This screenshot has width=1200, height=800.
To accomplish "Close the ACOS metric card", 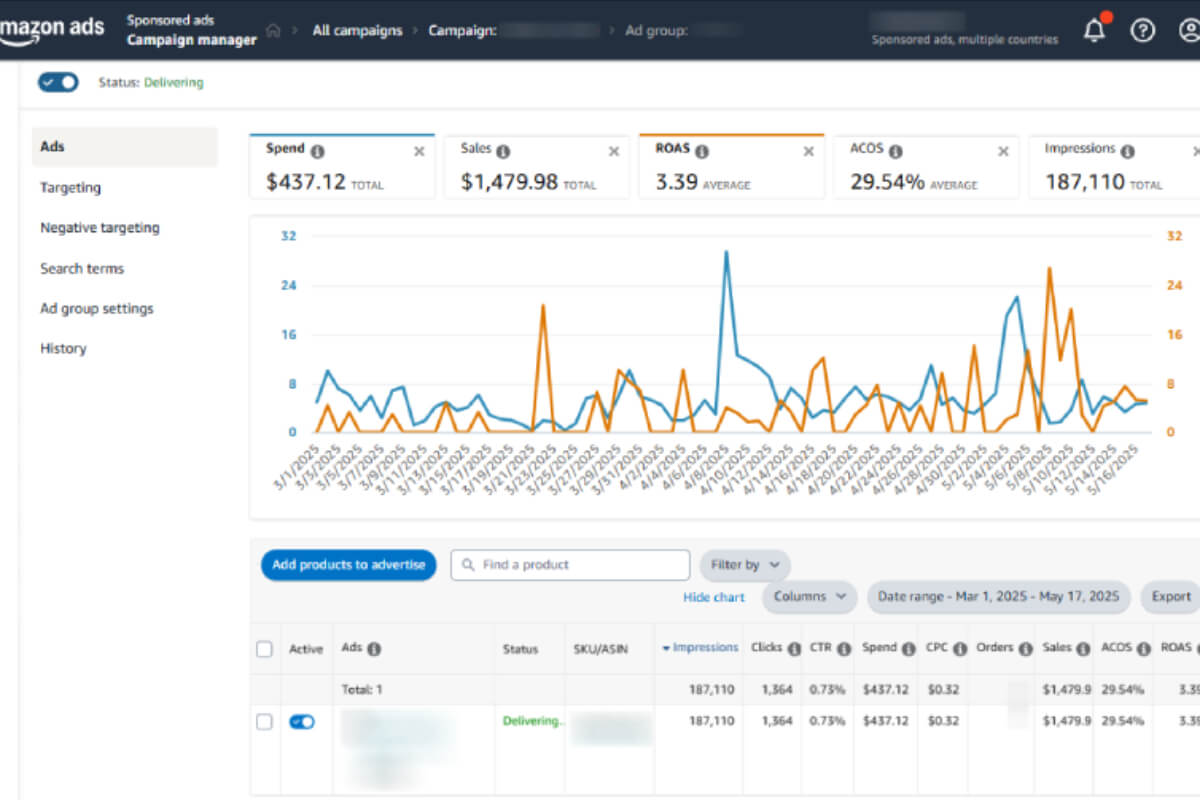I will click(x=1003, y=151).
